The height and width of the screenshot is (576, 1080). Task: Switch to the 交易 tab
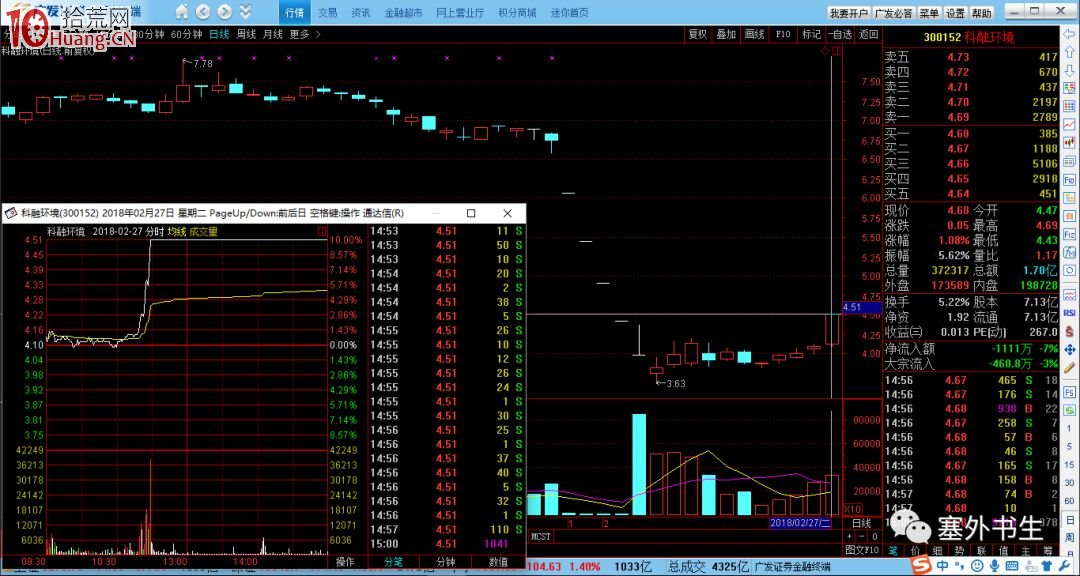(x=328, y=12)
